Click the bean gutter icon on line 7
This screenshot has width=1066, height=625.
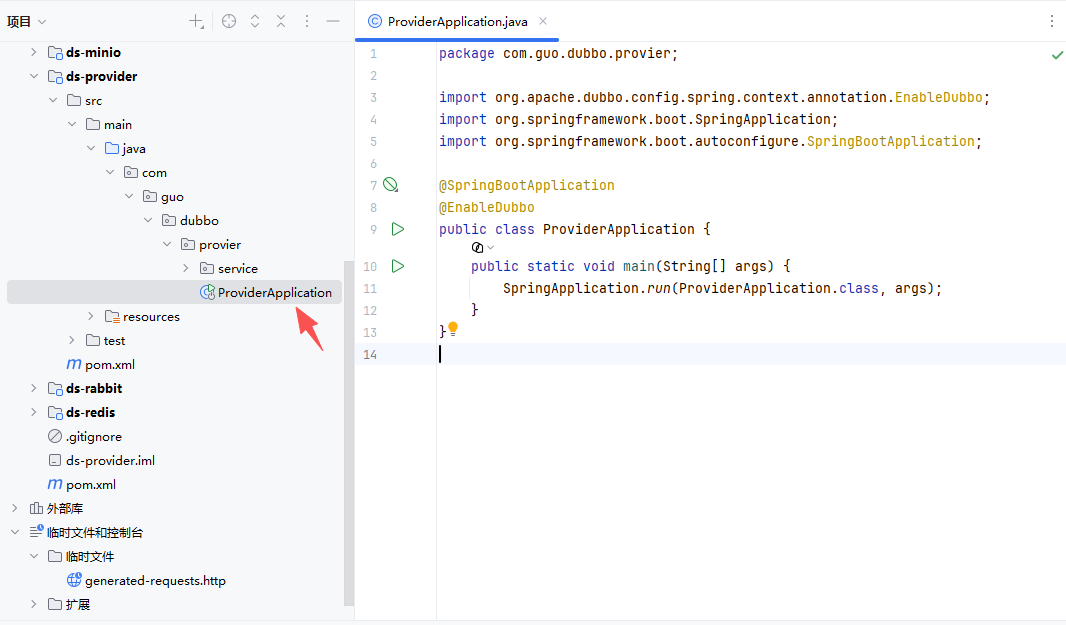390,184
